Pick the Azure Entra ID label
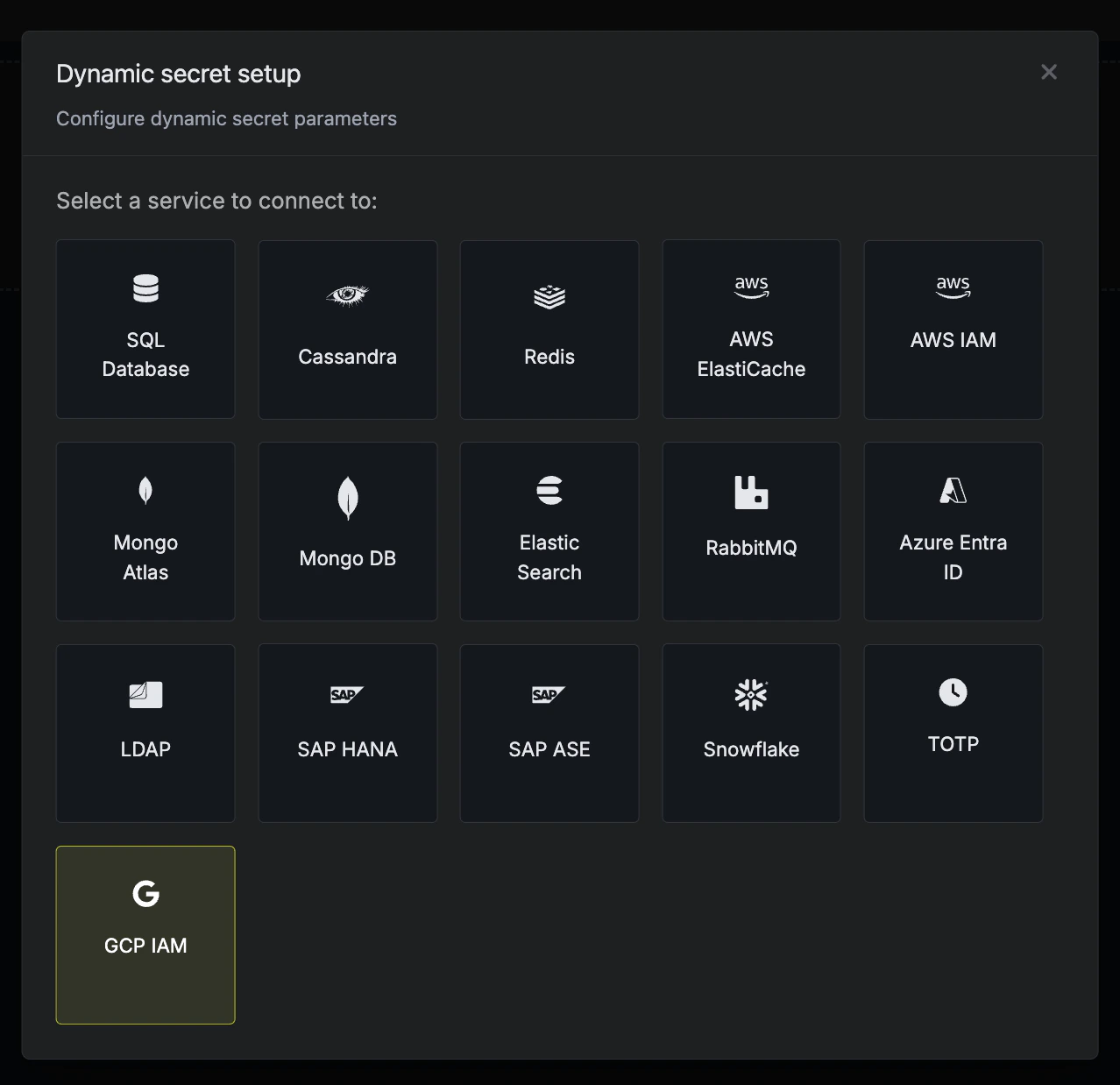The height and width of the screenshot is (1085, 1120). pyautogui.click(x=953, y=557)
